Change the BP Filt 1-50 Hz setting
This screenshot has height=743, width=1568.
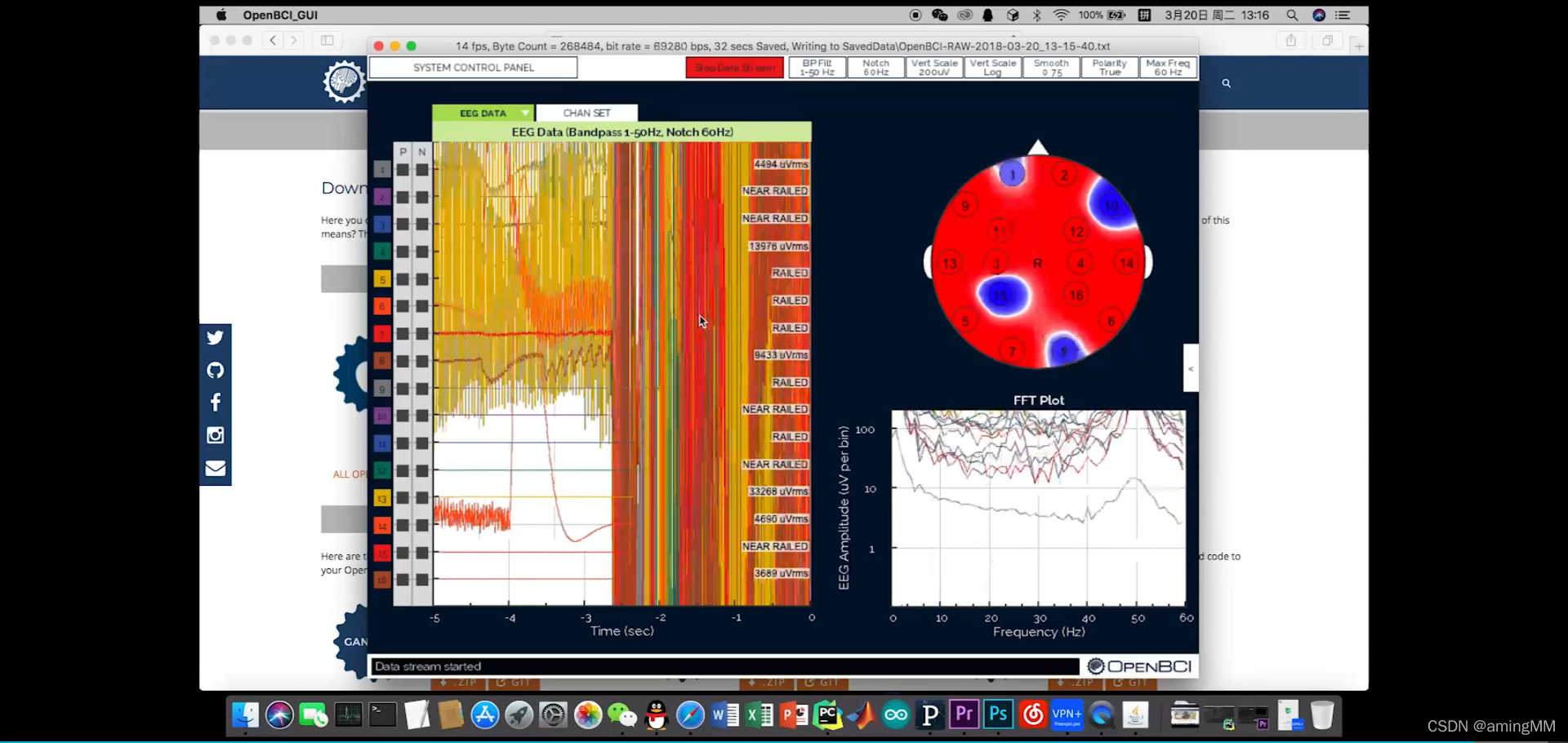click(x=817, y=68)
